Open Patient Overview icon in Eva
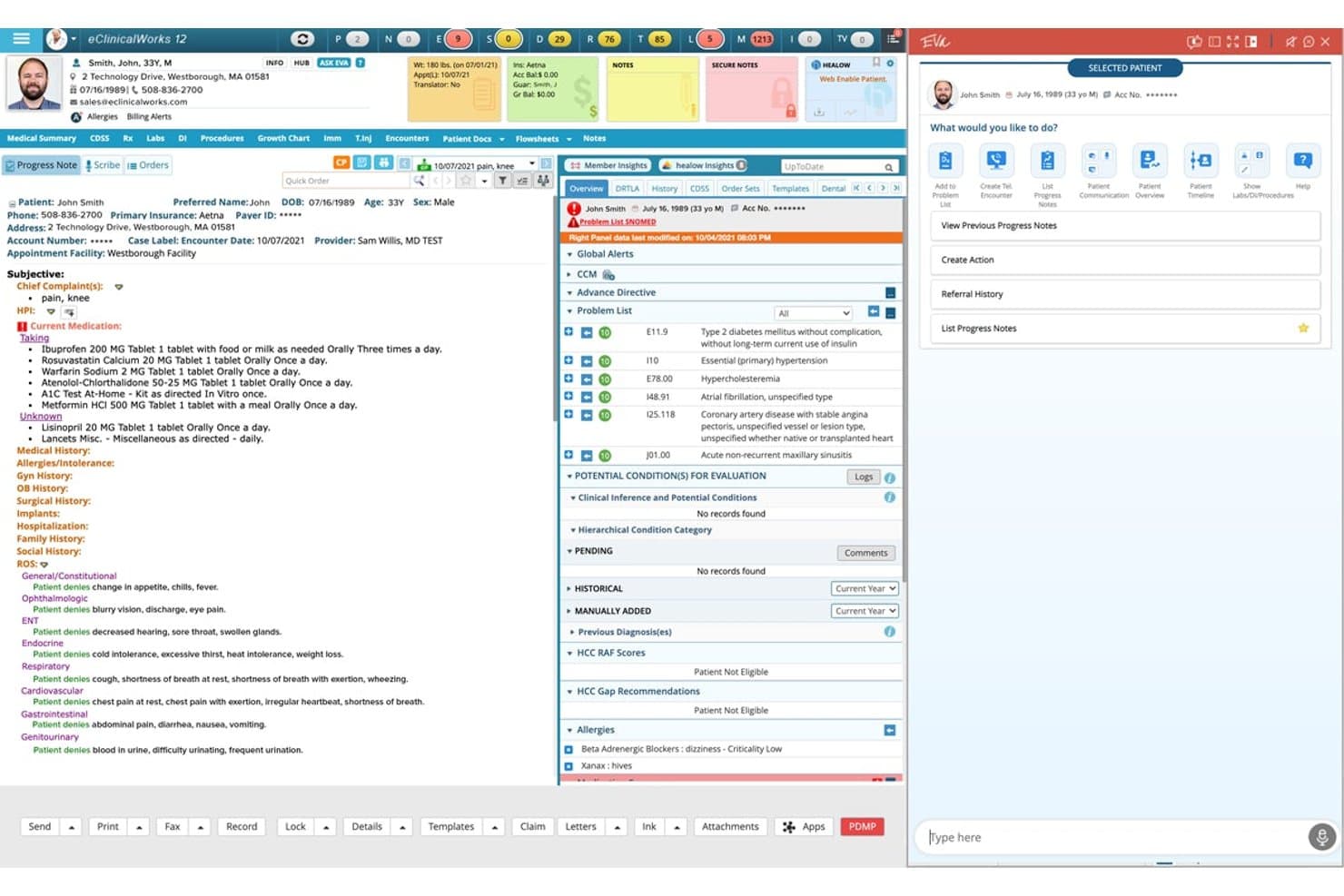Image resolution: width=1344 pixels, height=896 pixels. (1150, 161)
